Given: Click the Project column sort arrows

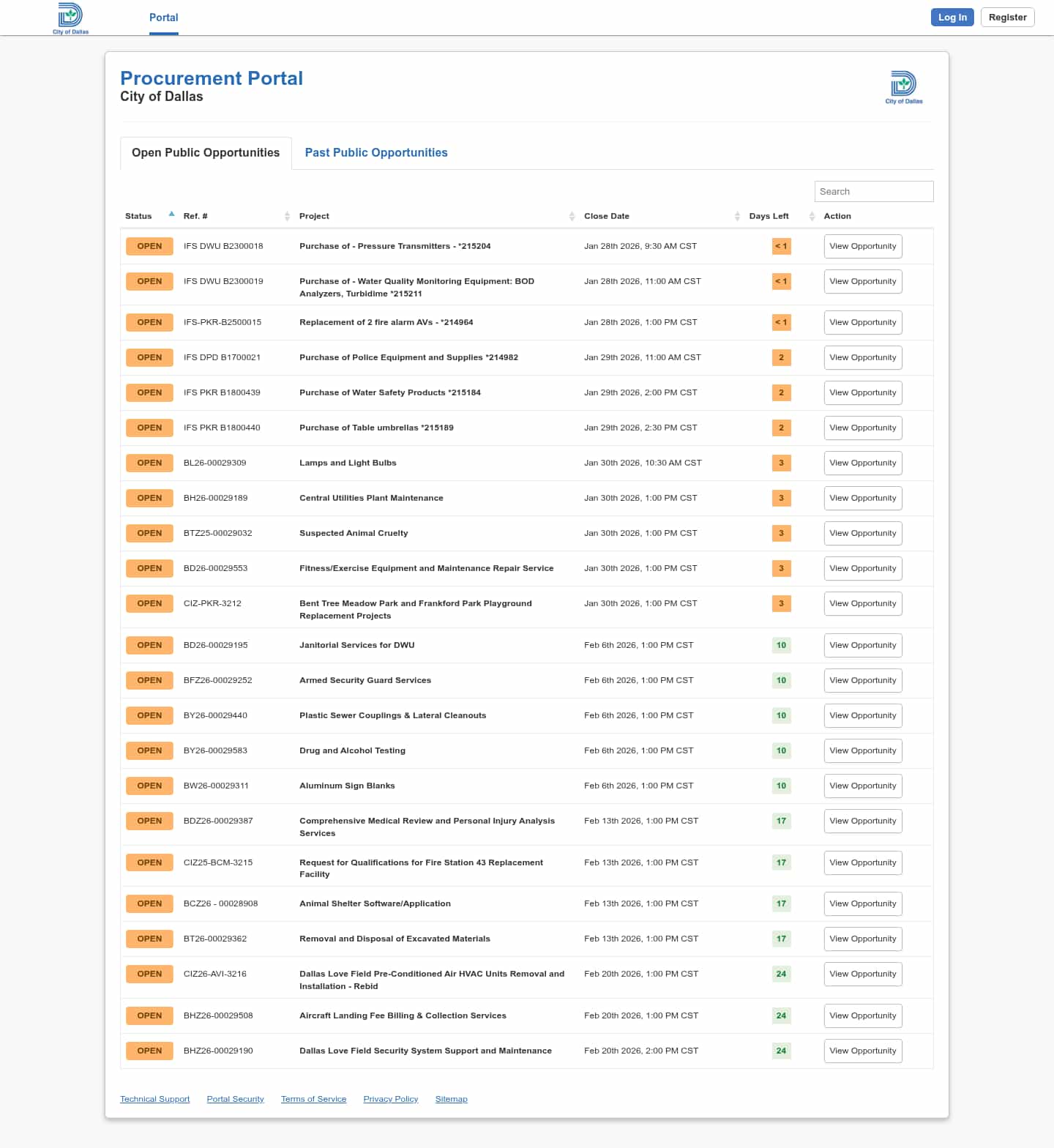Looking at the screenshot, I should click(x=572, y=216).
